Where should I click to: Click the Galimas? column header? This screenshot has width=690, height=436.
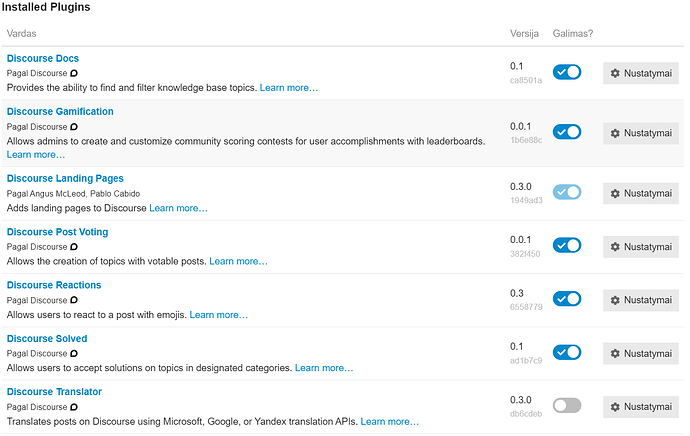(x=573, y=33)
